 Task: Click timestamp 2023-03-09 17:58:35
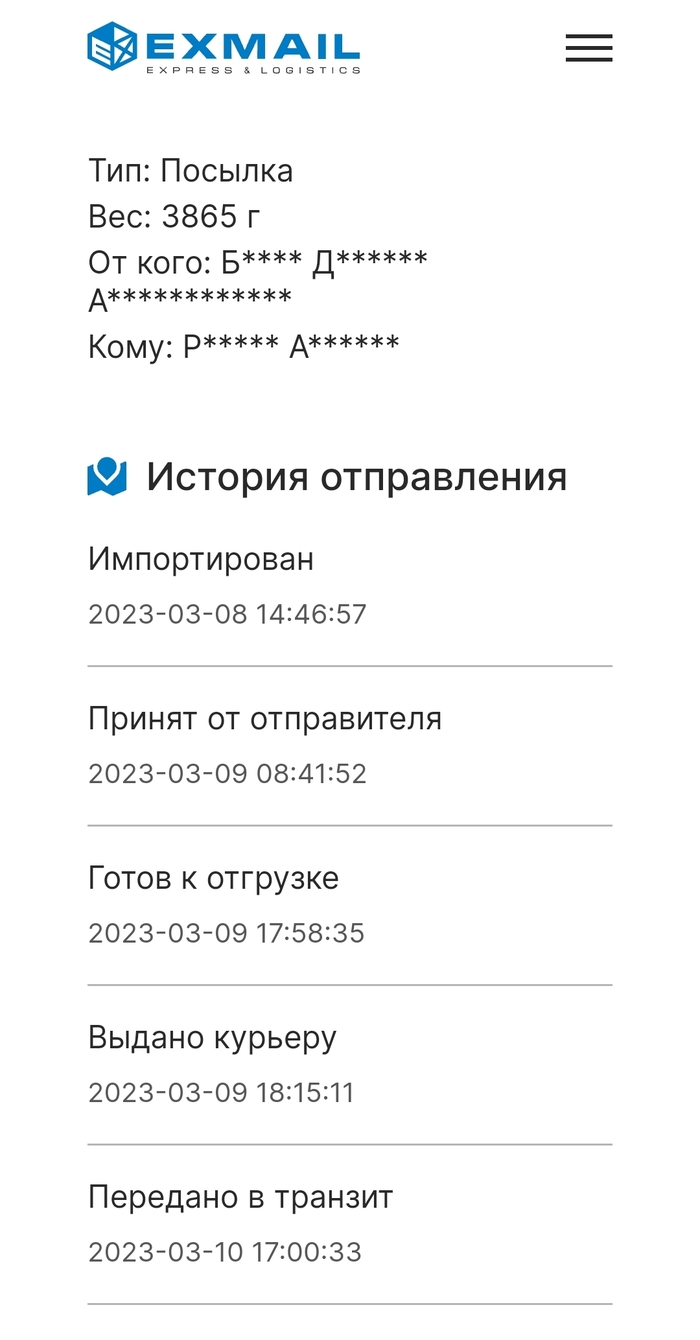pos(226,933)
